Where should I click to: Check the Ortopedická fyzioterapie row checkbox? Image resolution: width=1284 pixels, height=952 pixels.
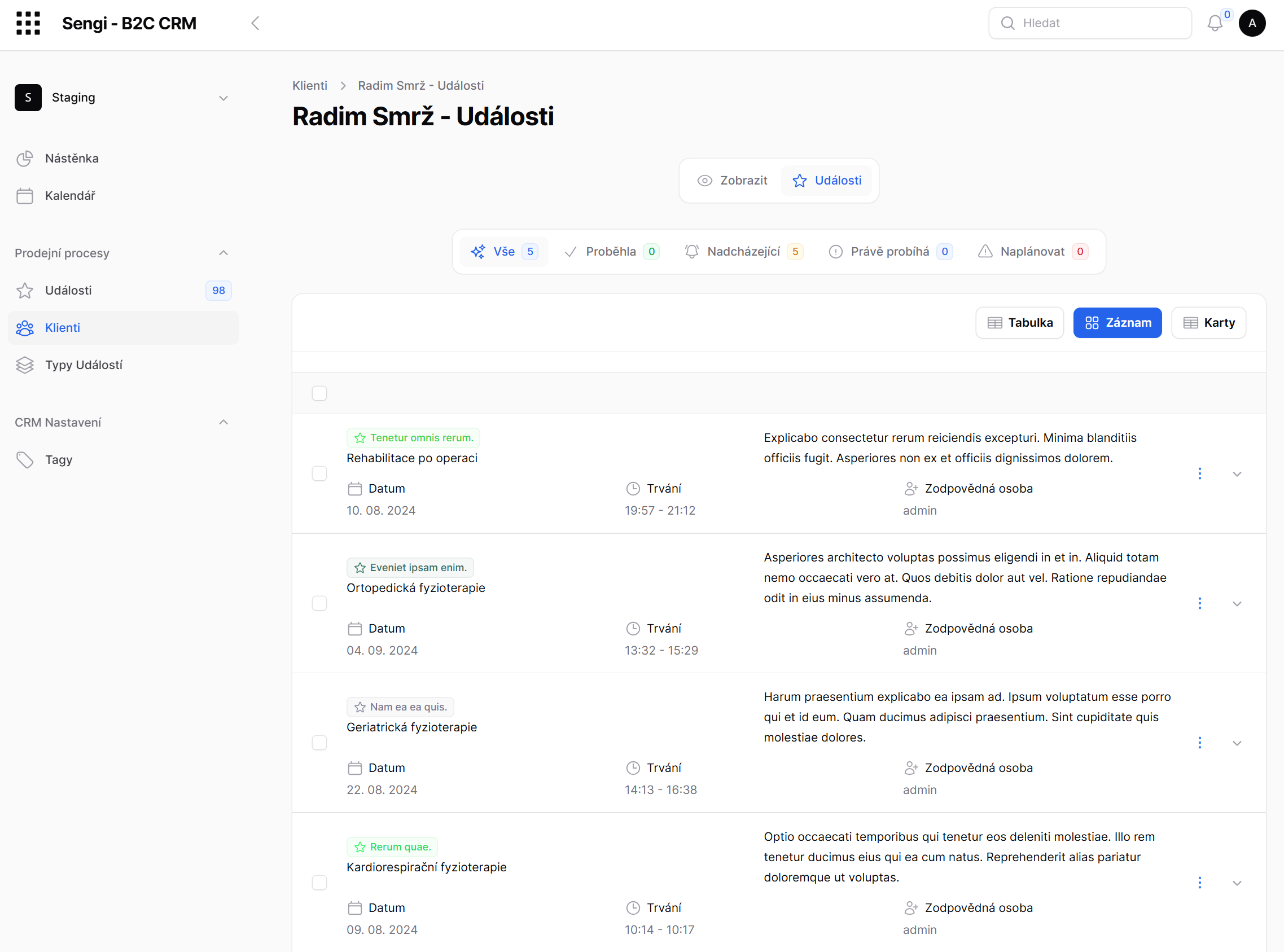(319, 603)
